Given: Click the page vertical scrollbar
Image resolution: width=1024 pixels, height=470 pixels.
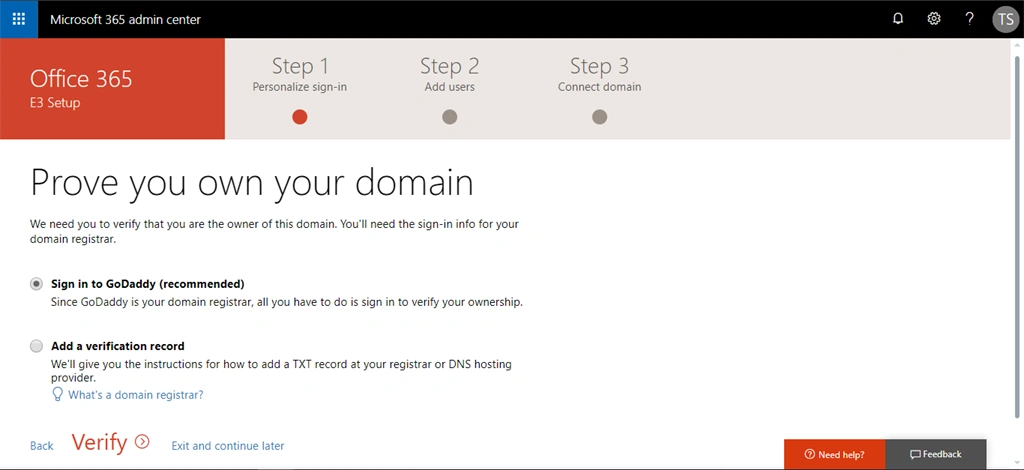Looking at the screenshot, I should (x=1017, y=236).
